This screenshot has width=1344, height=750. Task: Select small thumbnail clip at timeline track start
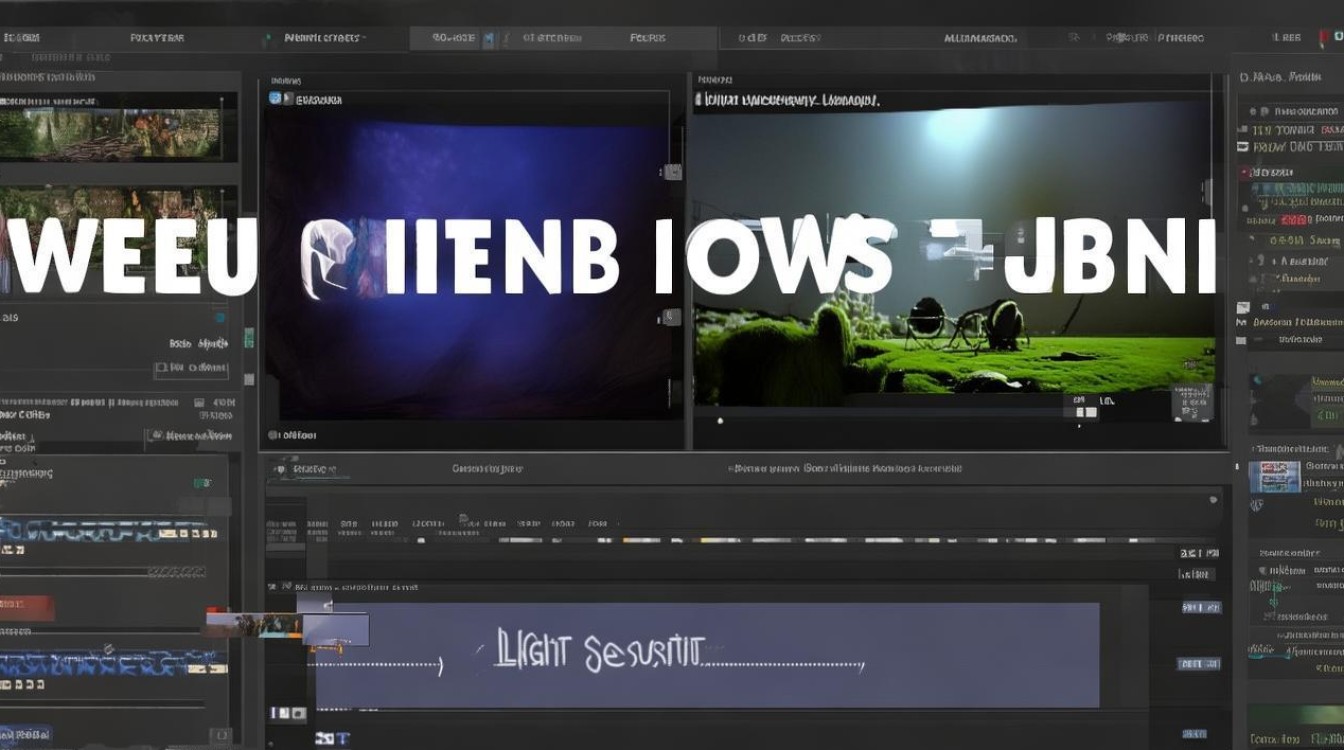click(x=287, y=626)
